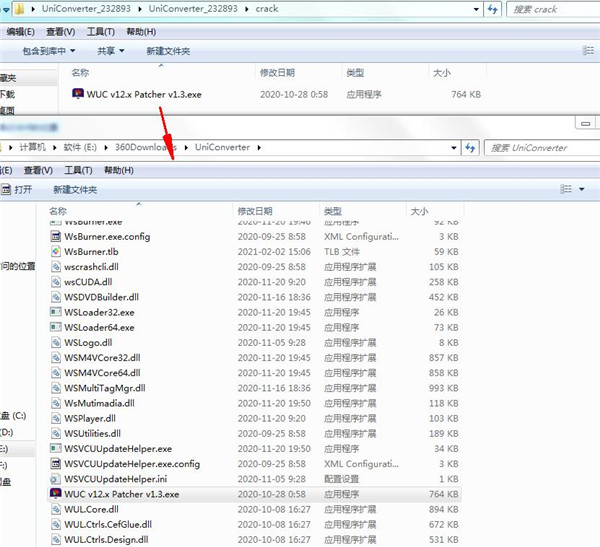
Task: Click the WSLoader32.exe file icon
Action: tap(56, 312)
